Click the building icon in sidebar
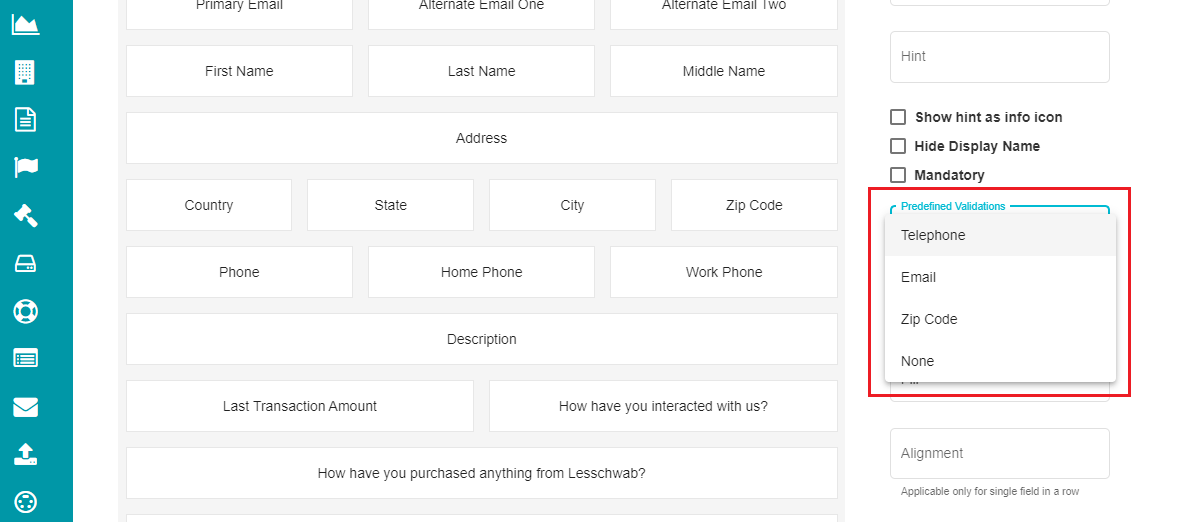The width and height of the screenshot is (1200, 522). tap(25, 72)
